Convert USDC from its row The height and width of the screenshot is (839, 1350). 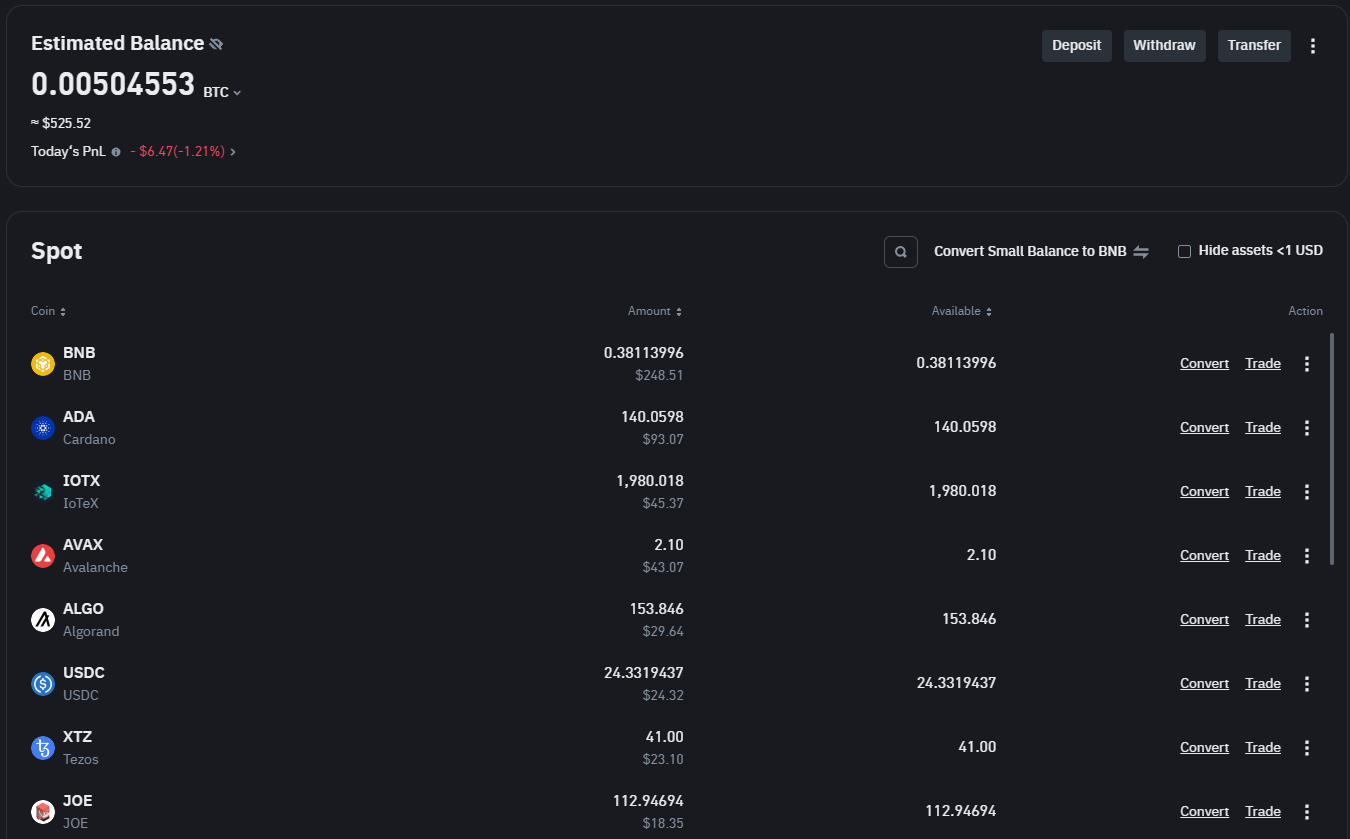tap(1204, 684)
